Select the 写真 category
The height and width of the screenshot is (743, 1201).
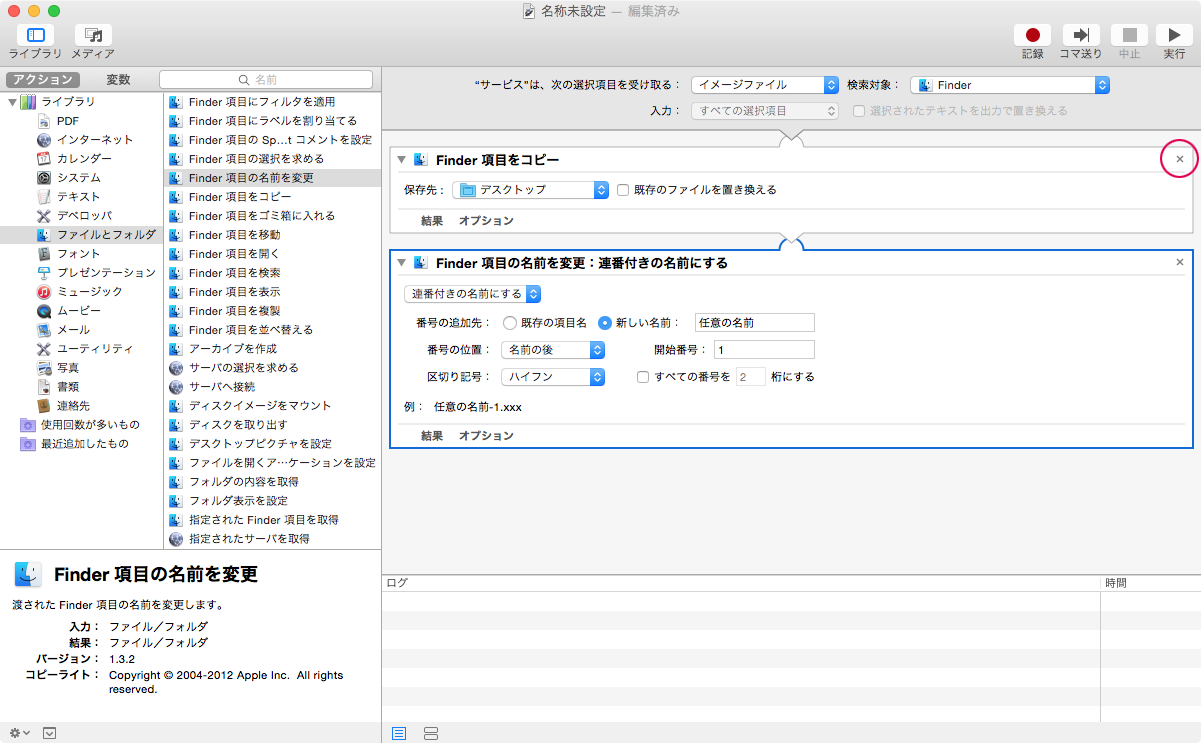coord(68,368)
